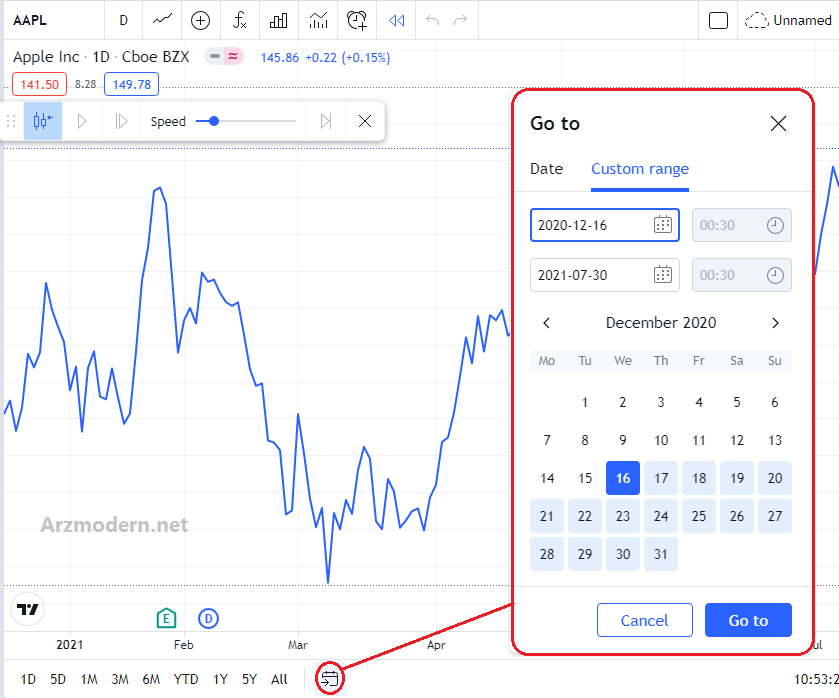The width and height of the screenshot is (839, 698).
Task: Open the AAPL symbol search
Action: point(30,20)
